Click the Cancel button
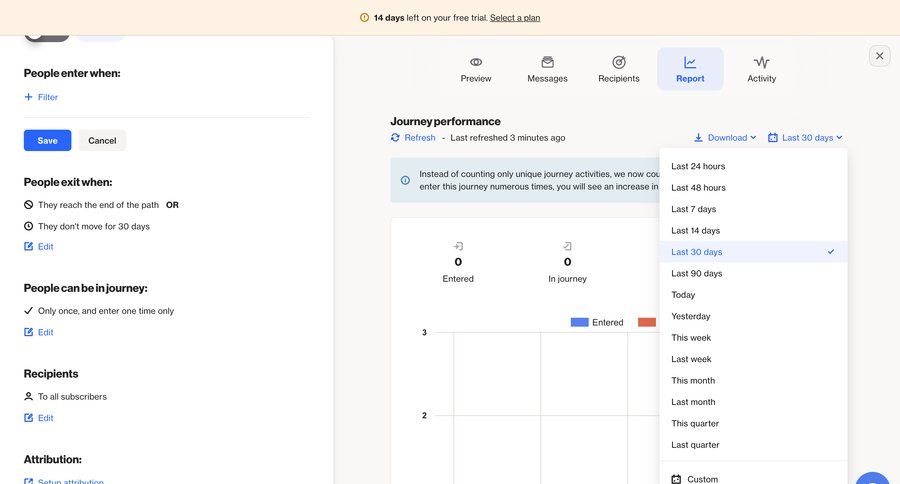The image size is (900, 484). [102, 140]
